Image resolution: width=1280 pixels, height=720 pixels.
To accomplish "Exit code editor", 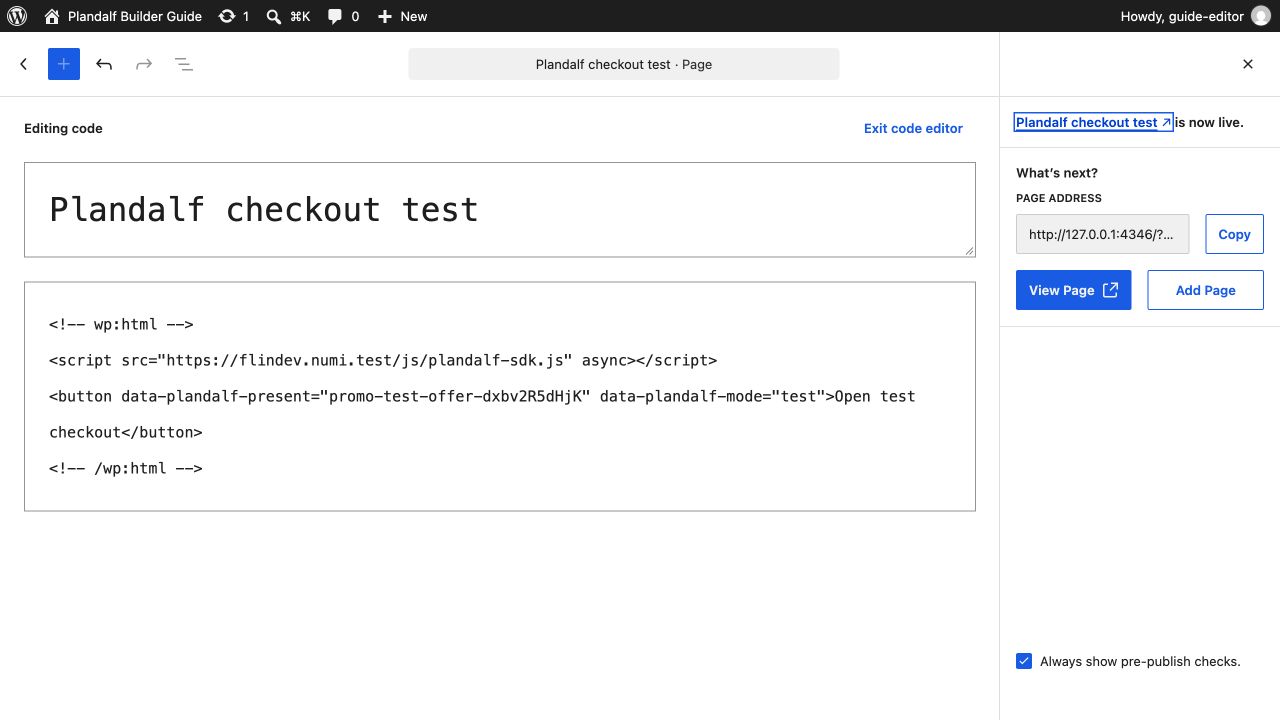I will tap(913, 128).
